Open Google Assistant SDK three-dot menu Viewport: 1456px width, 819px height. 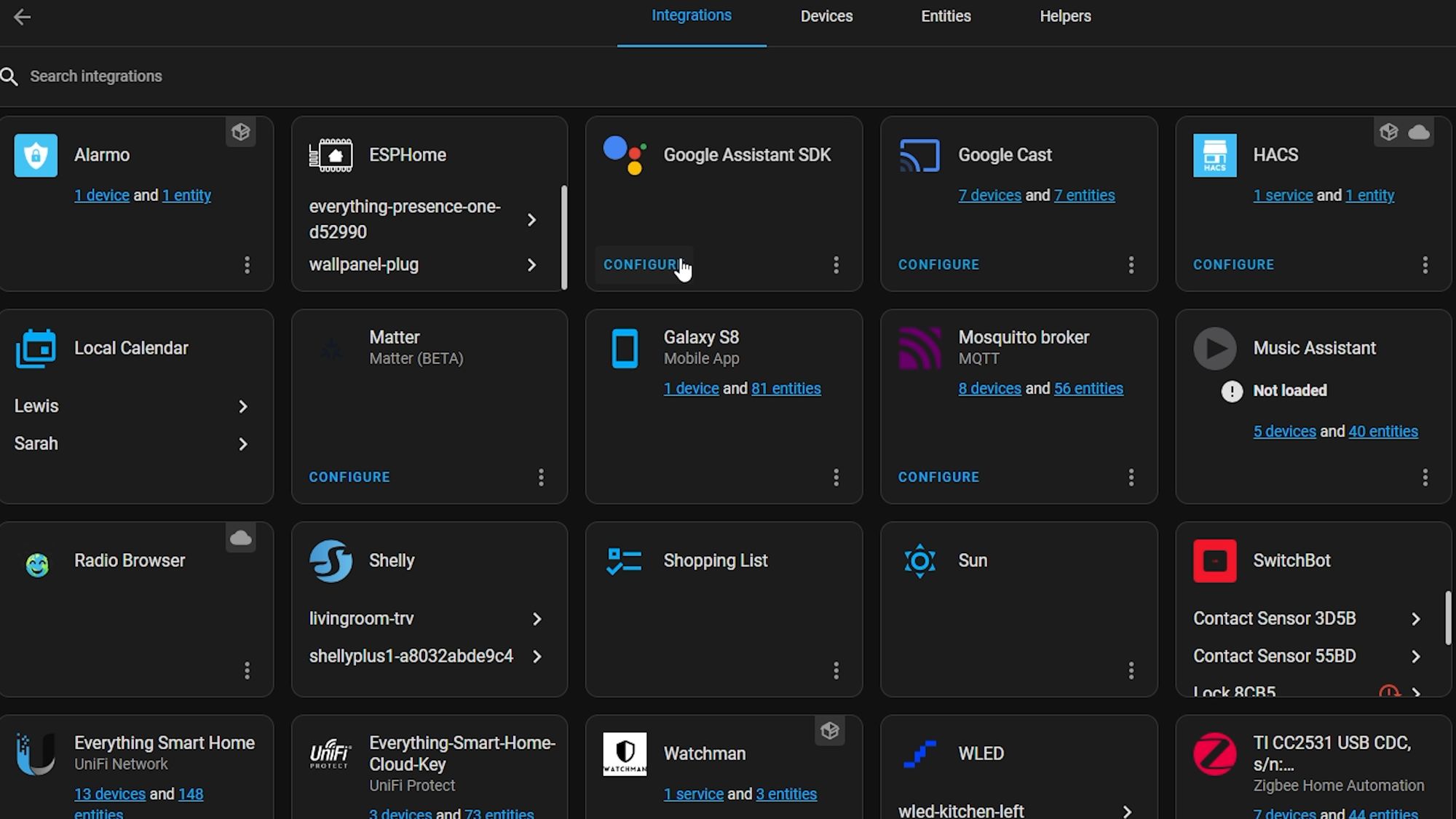[x=836, y=265]
